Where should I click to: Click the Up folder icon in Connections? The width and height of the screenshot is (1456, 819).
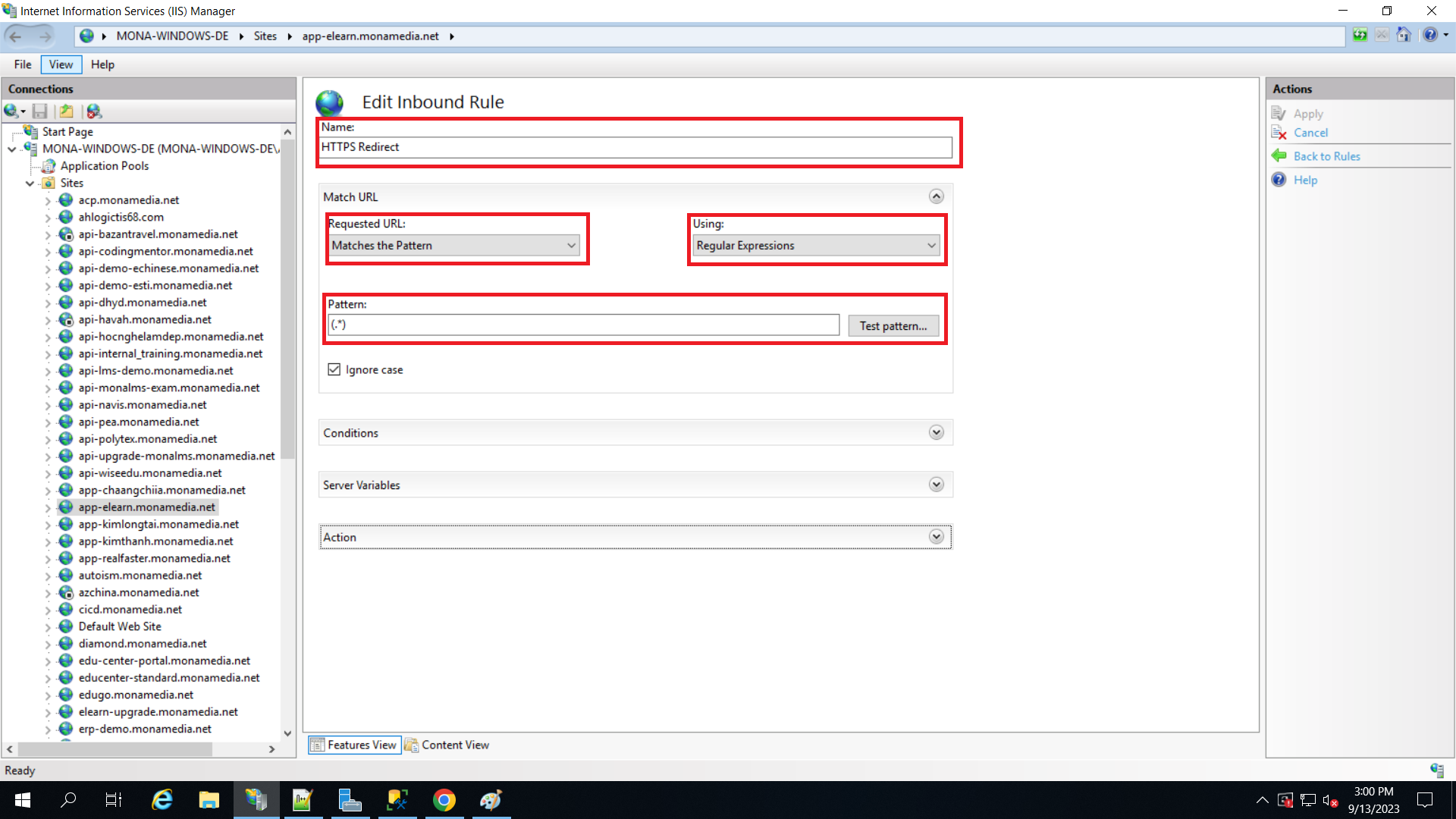point(67,111)
